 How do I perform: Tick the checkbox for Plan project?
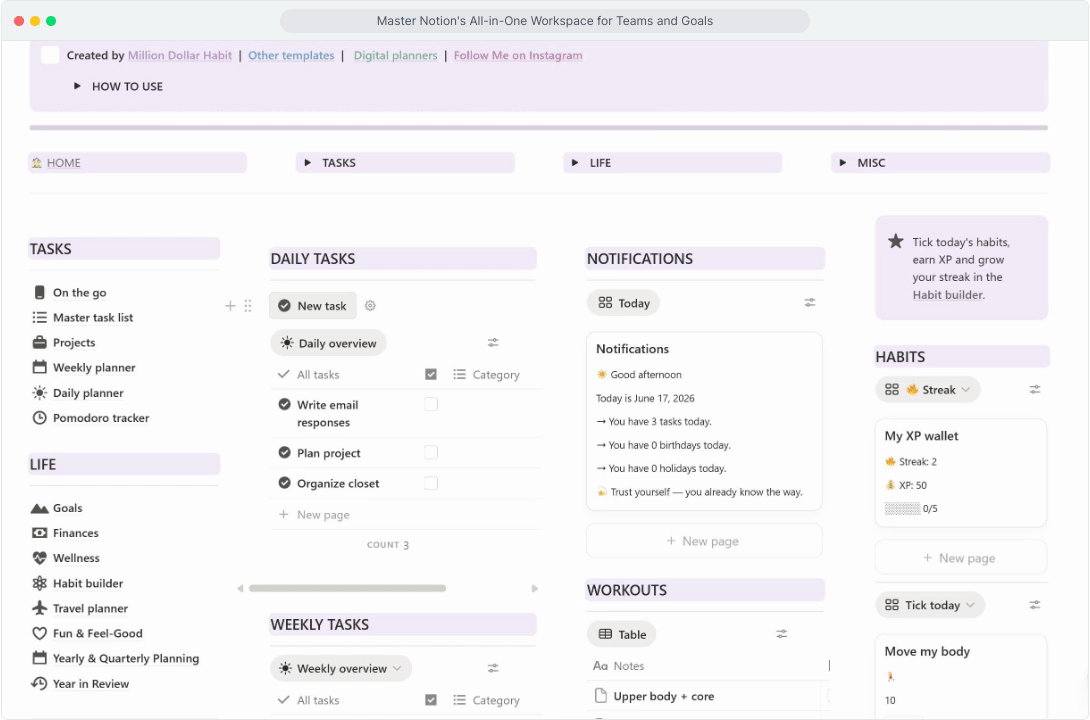pyautogui.click(x=431, y=452)
